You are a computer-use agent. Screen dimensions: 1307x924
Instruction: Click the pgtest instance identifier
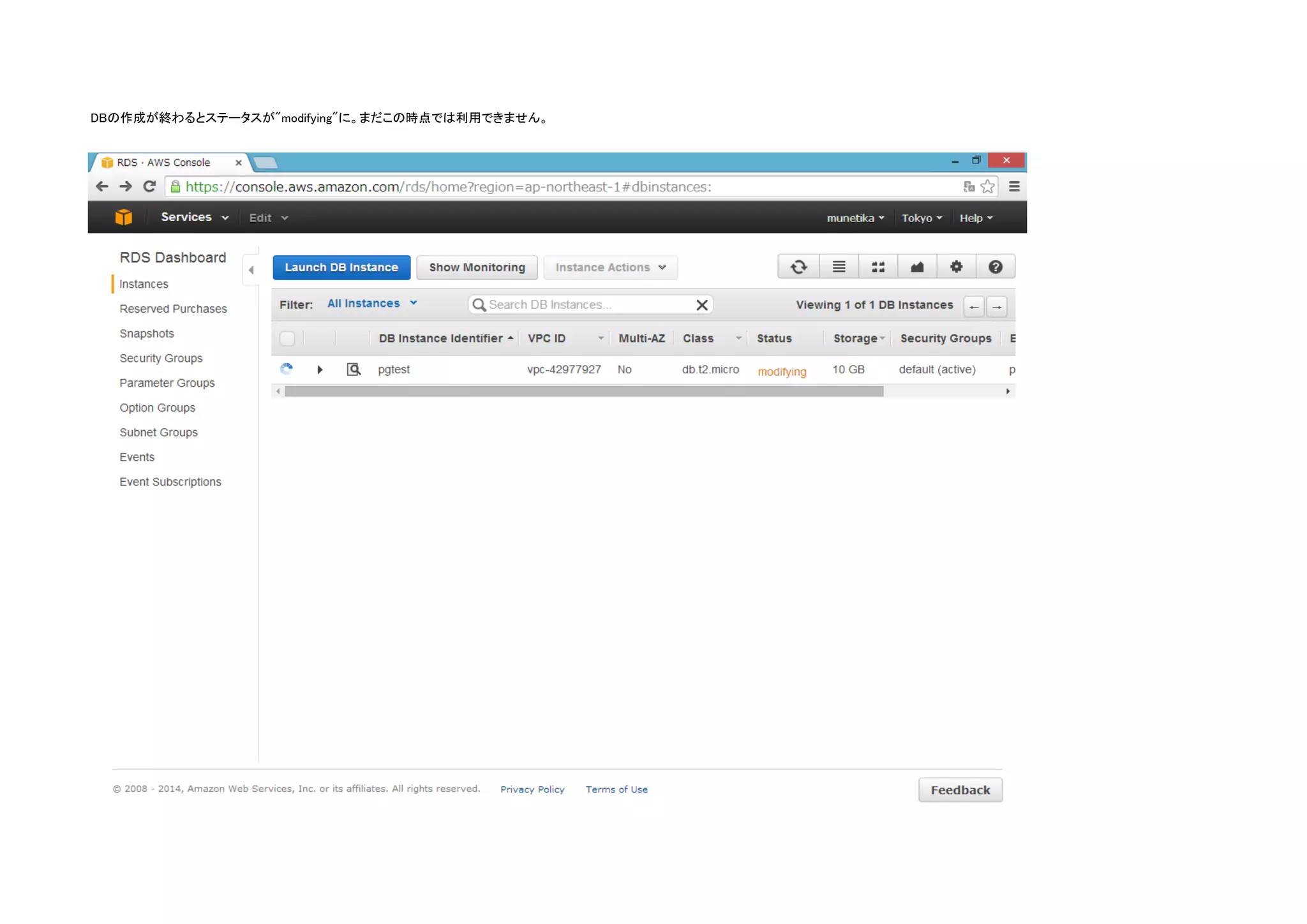pos(394,370)
